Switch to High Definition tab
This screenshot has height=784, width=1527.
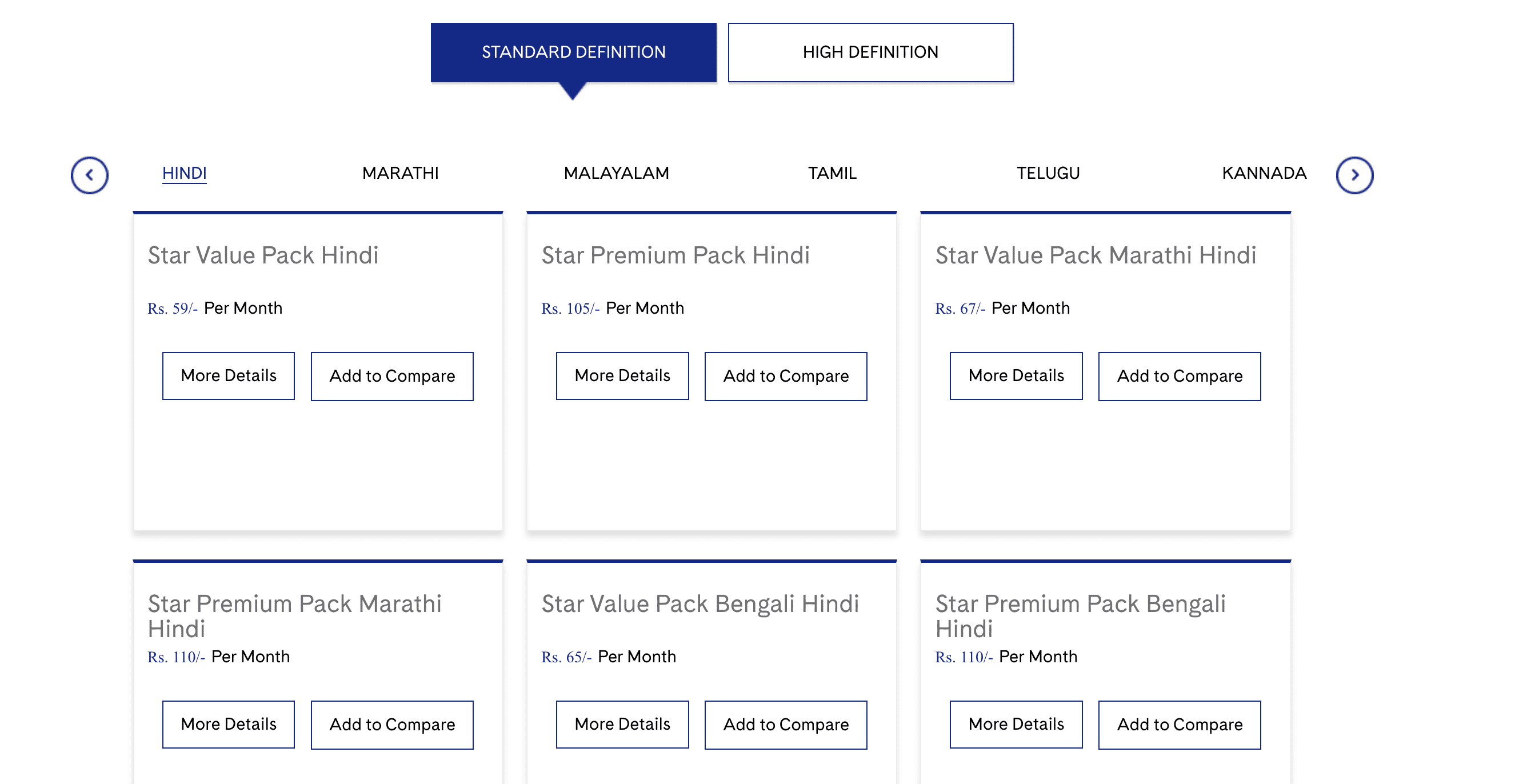[x=870, y=52]
